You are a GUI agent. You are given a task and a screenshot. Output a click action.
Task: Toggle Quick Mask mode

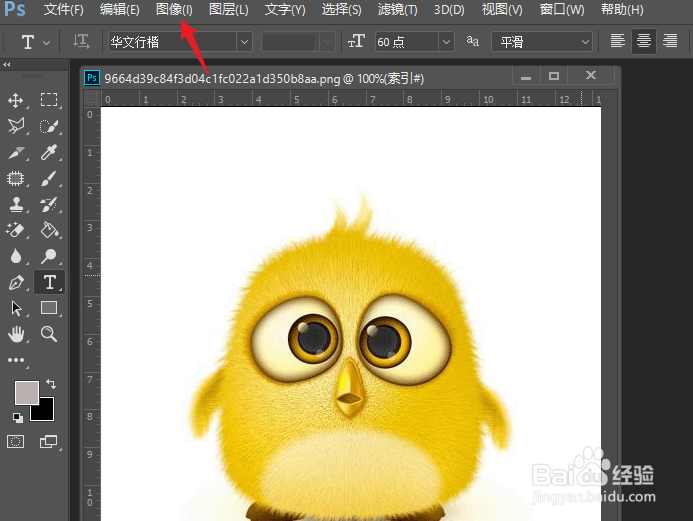point(16,441)
